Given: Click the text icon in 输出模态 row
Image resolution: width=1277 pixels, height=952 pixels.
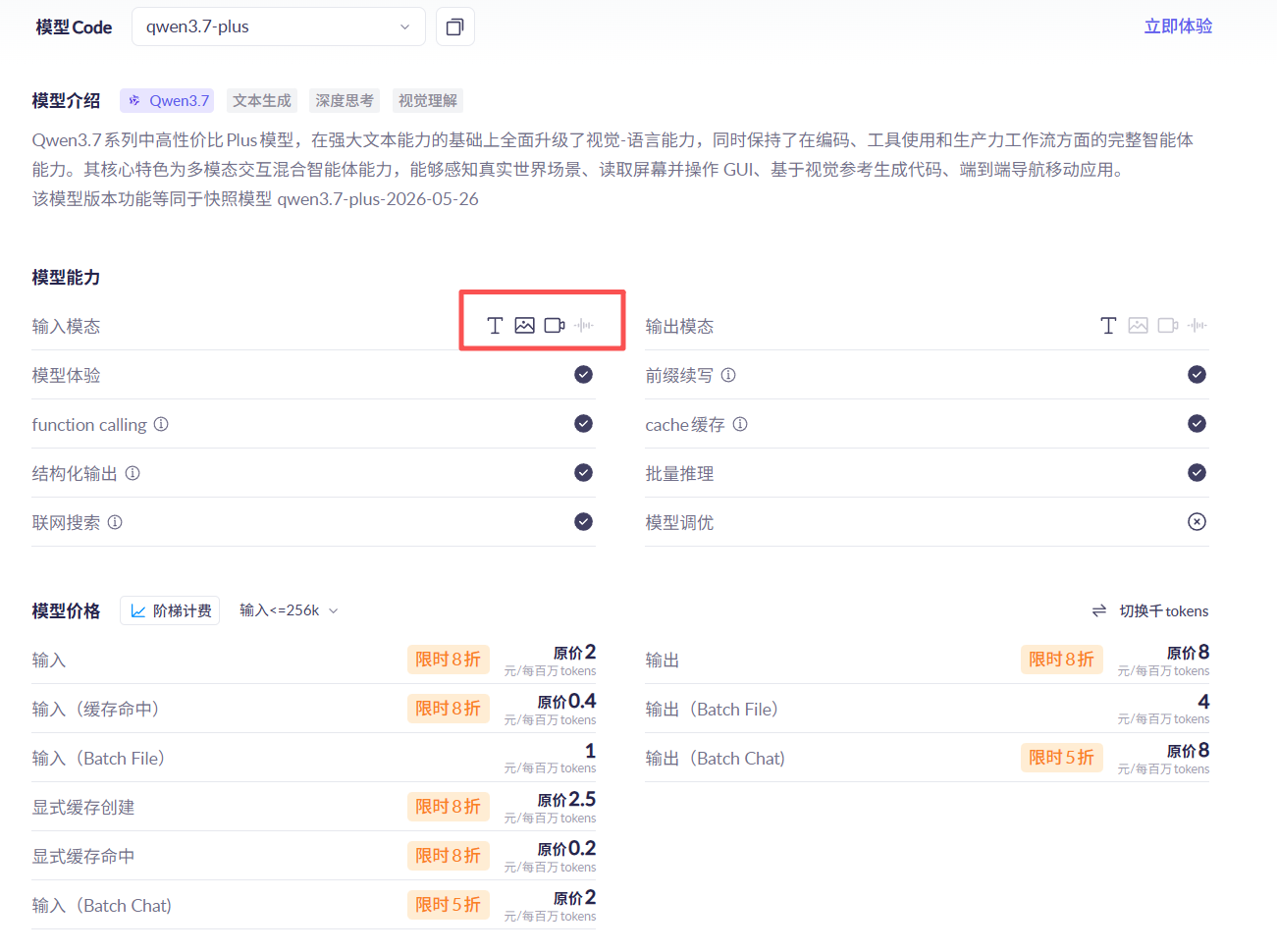Looking at the screenshot, I should coord(1108,326).
